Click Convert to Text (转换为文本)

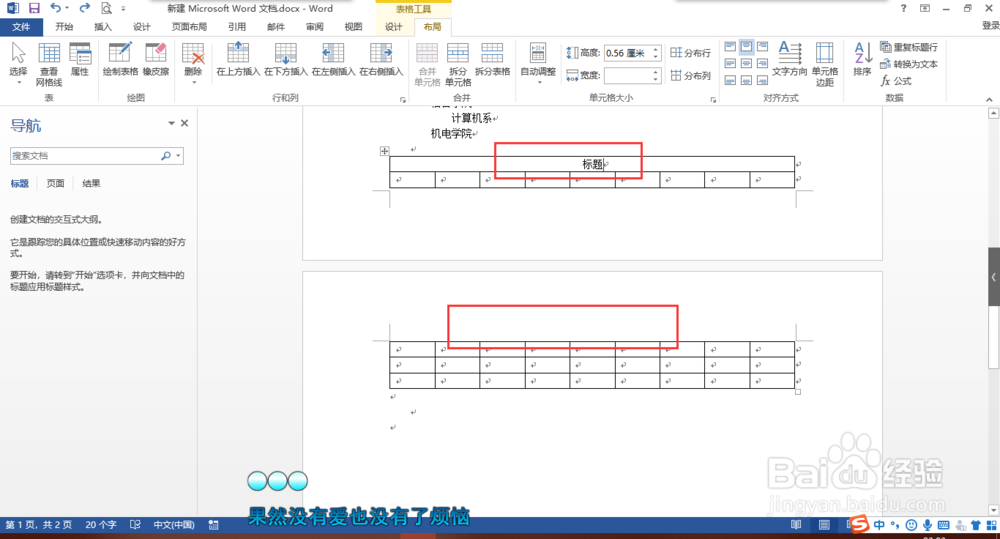pos(909,64)
